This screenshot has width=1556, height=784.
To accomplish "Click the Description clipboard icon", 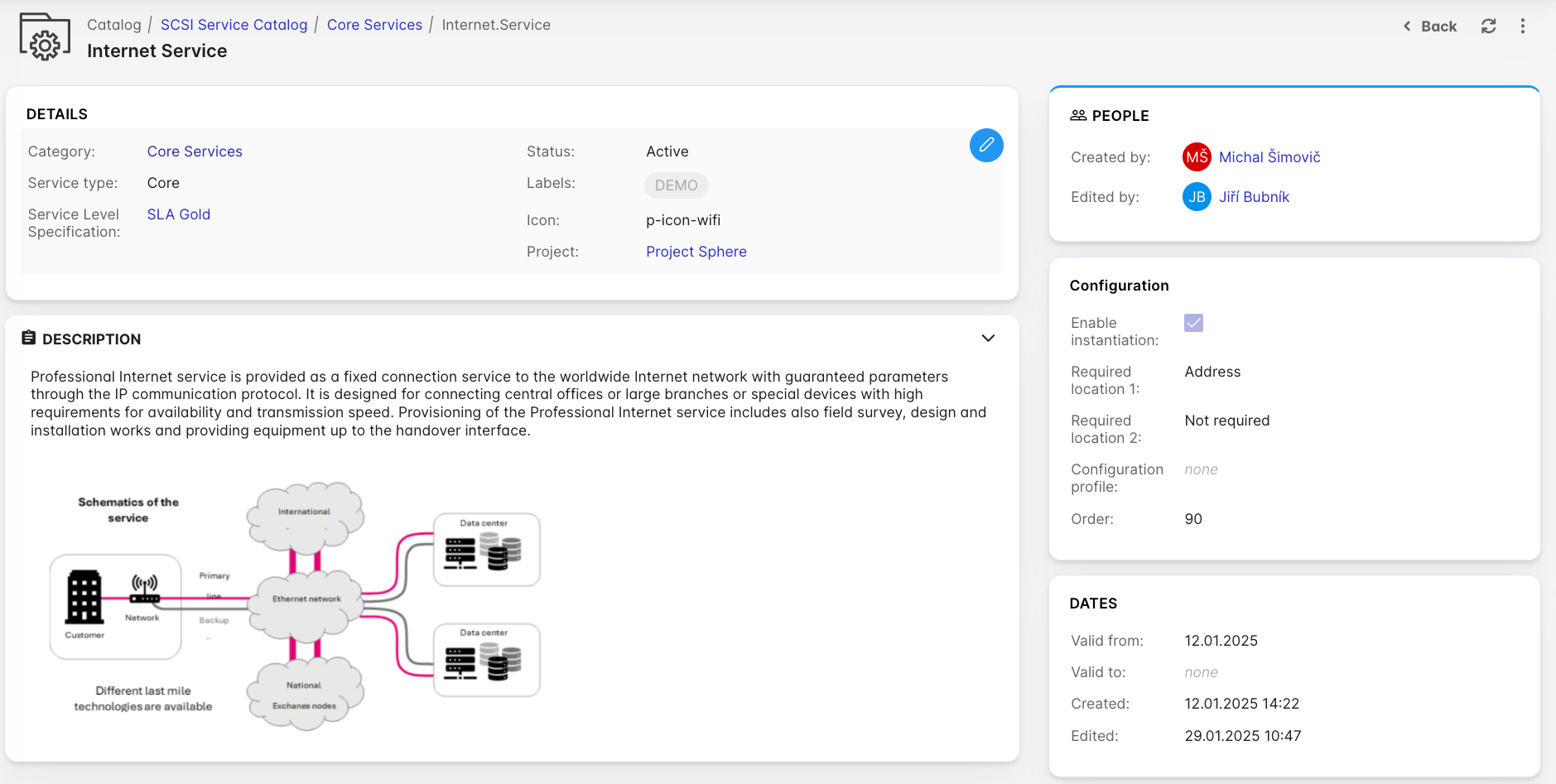I will 29,339.
